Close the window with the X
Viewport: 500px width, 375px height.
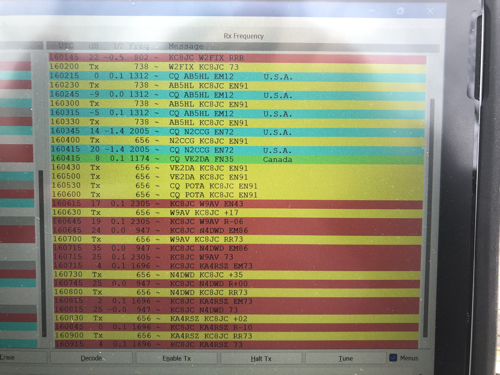coord(430,11)
